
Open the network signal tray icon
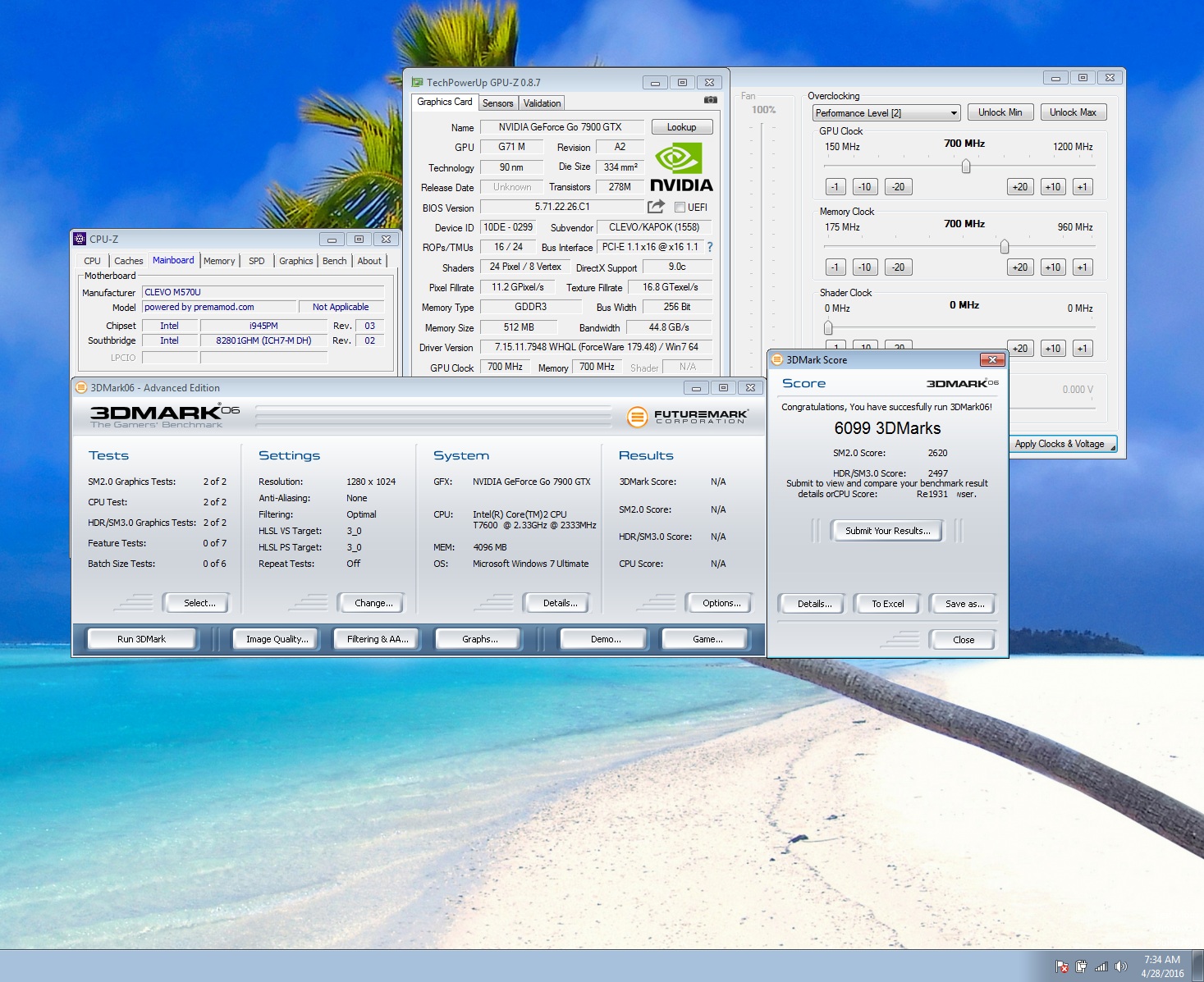click(x=1101, y=966)
